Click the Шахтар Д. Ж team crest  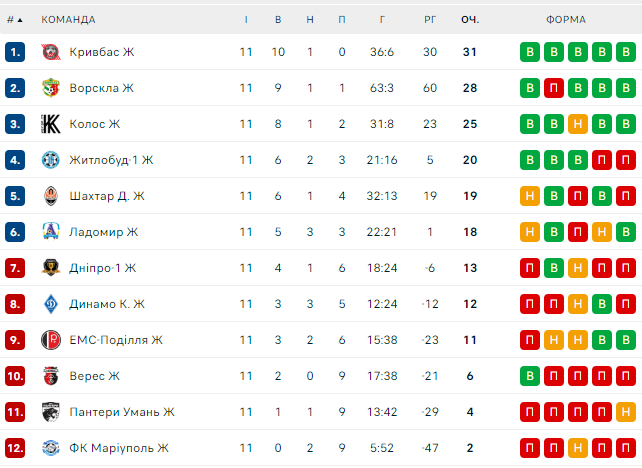[51, 196]
